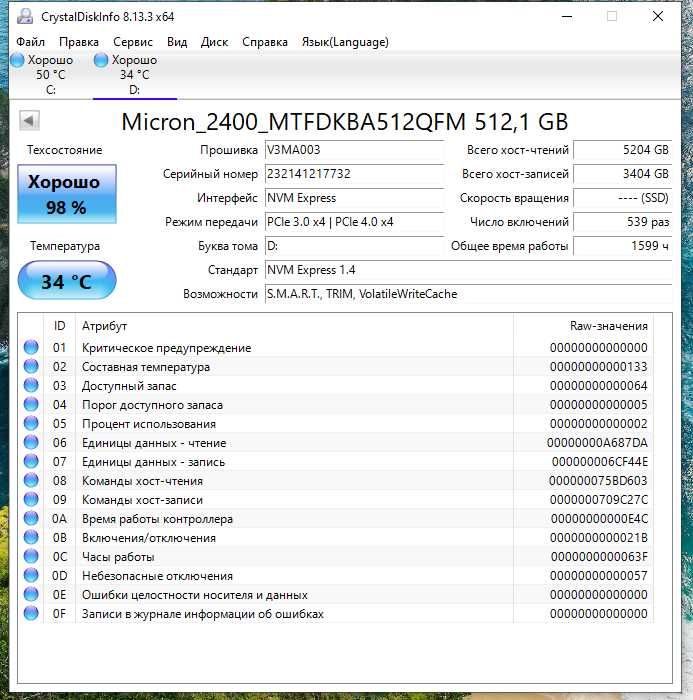Select row Команды хост-записи
693x700 pixels.
click(336, 500)
